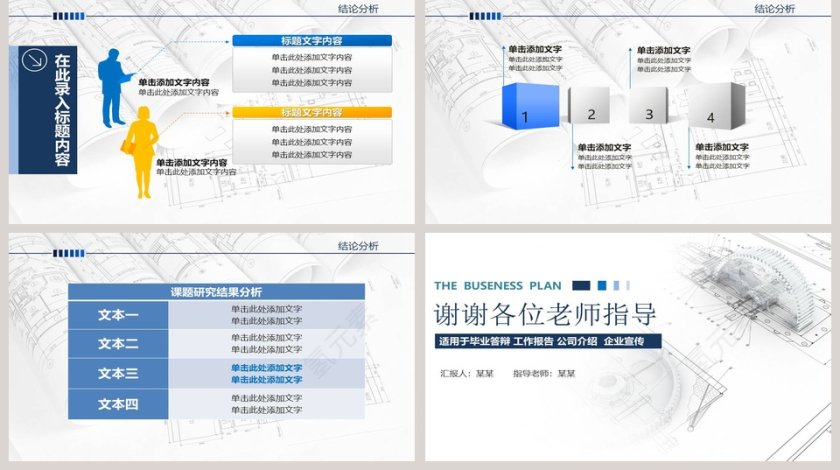Select the blue businessman silhouette figure
This screenshot has width=840, height=470.
pos(114,88)
